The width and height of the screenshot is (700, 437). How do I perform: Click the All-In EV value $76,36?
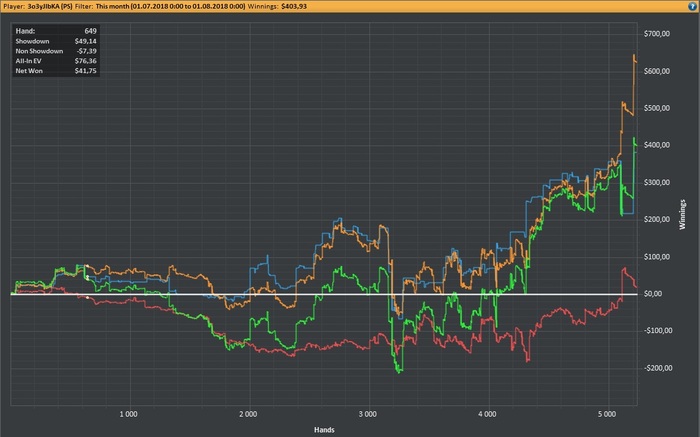click(86, 61)
